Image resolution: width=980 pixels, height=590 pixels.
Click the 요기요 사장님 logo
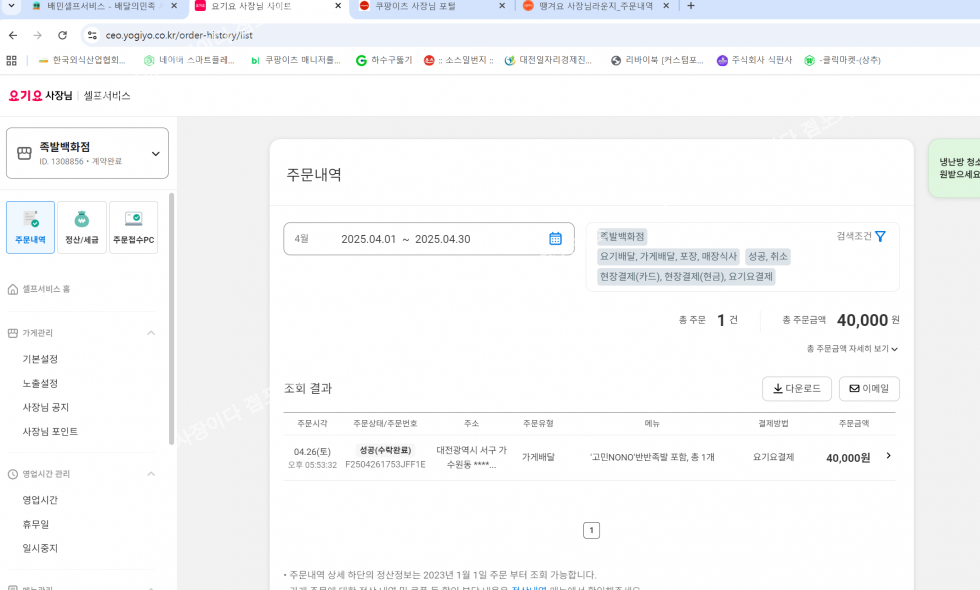(40, 96)
